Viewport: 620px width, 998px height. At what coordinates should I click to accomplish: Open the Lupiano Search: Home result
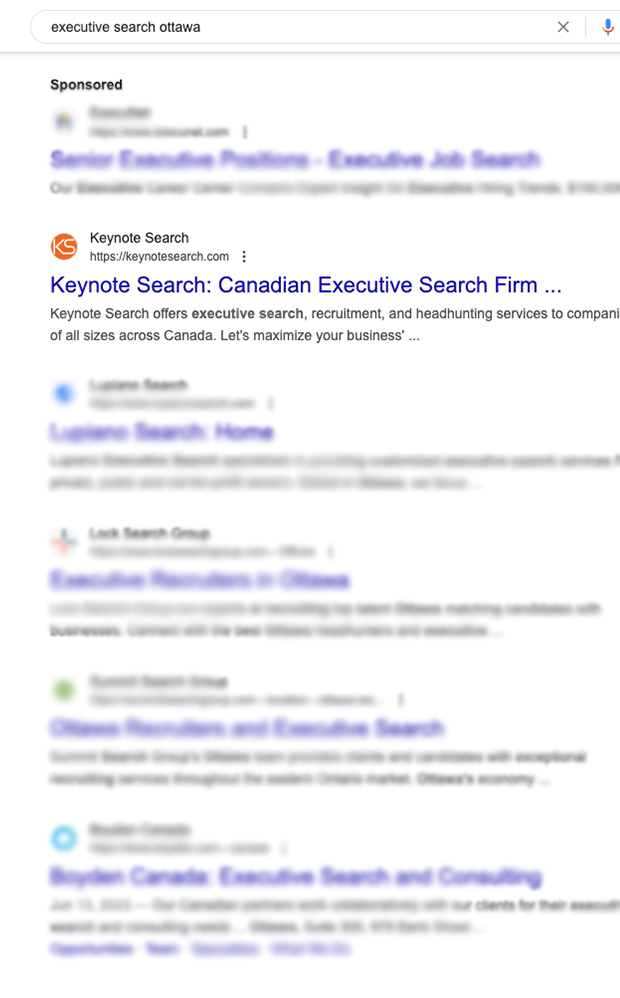161,432
